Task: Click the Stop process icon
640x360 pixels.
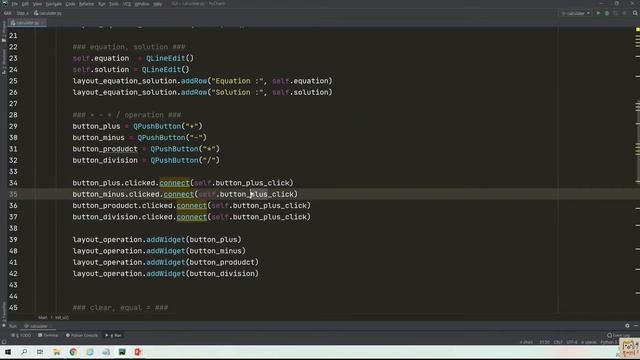Action: click(x=624, y=13)
